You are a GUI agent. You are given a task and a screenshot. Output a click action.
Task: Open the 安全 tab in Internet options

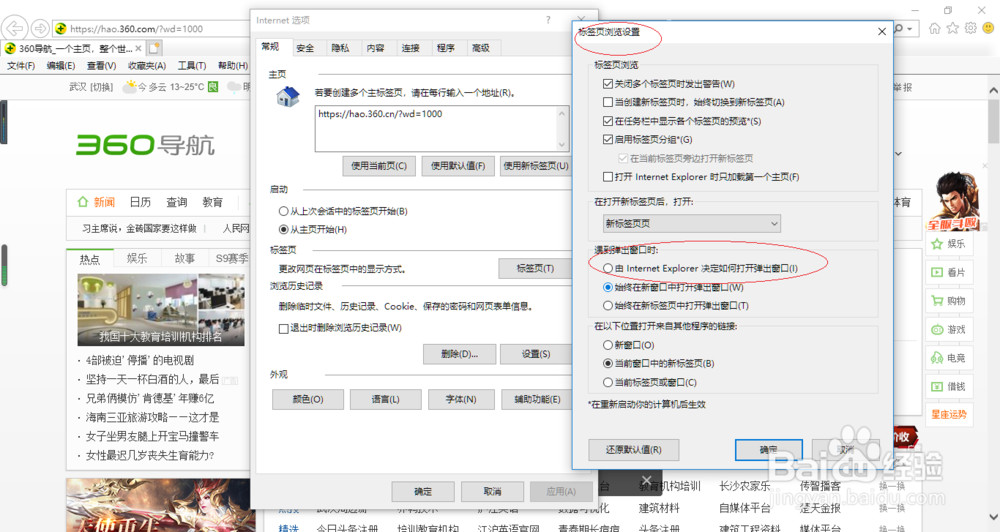305,48
